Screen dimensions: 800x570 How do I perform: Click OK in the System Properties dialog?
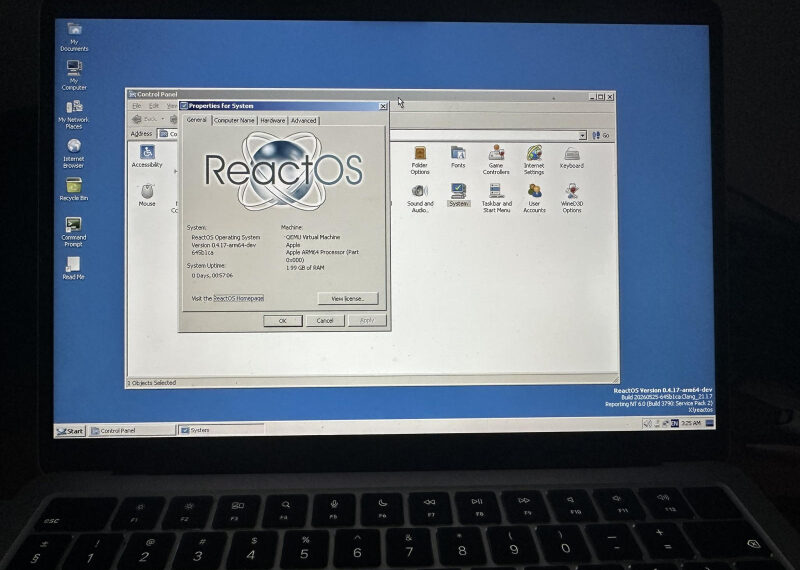point(283,321)
